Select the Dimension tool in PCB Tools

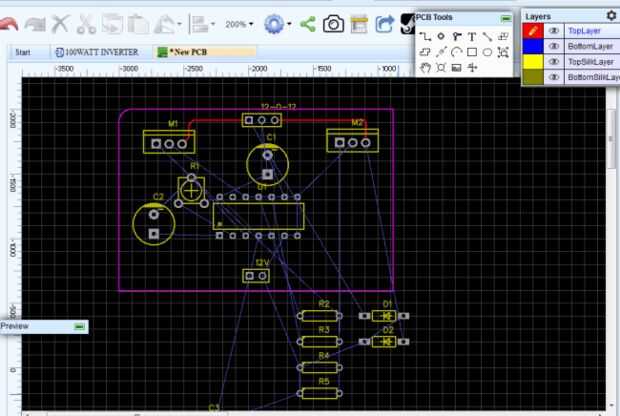coord(441,52)
